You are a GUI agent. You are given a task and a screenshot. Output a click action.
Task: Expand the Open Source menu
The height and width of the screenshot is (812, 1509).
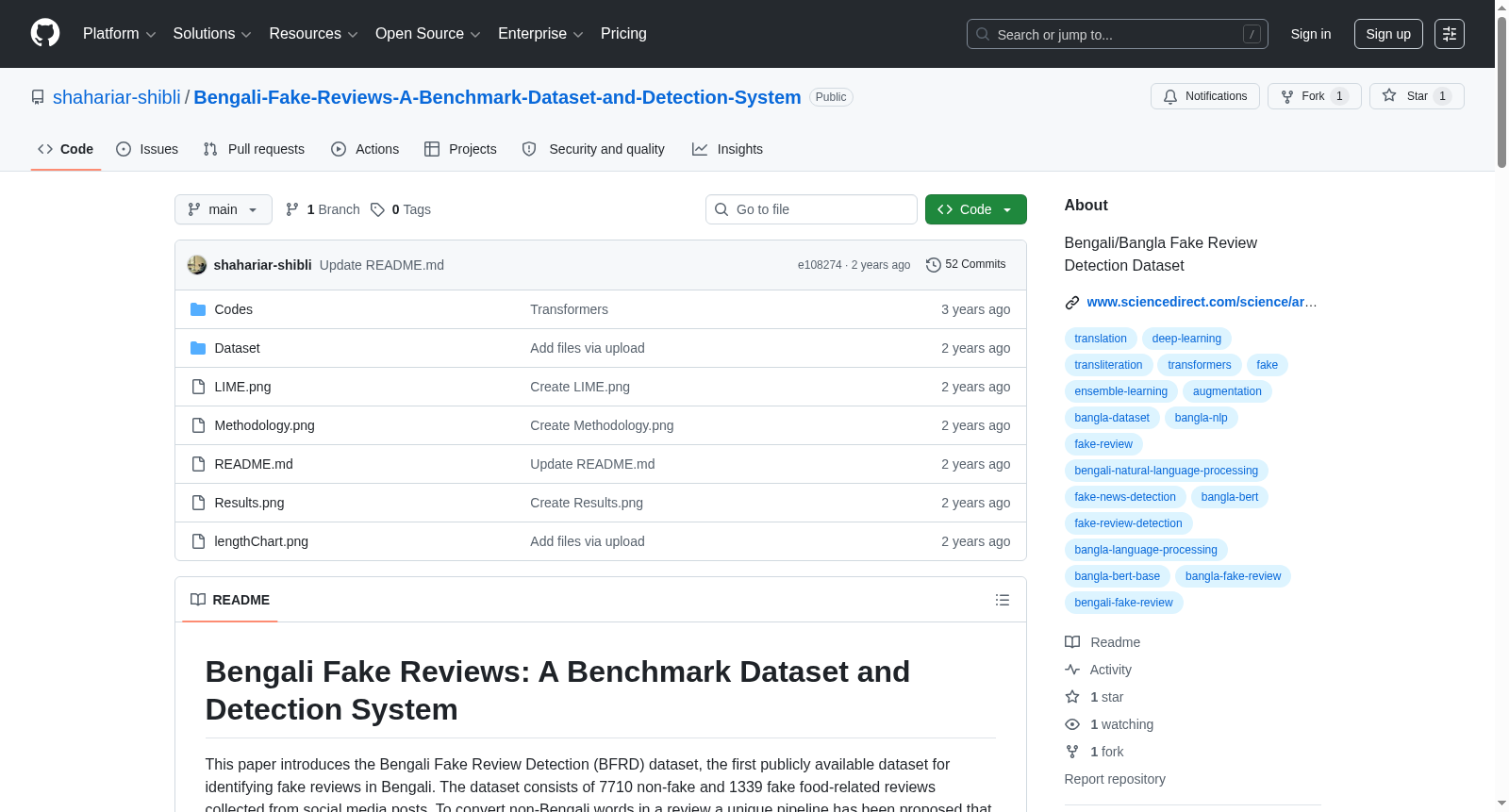coord(428,34)
